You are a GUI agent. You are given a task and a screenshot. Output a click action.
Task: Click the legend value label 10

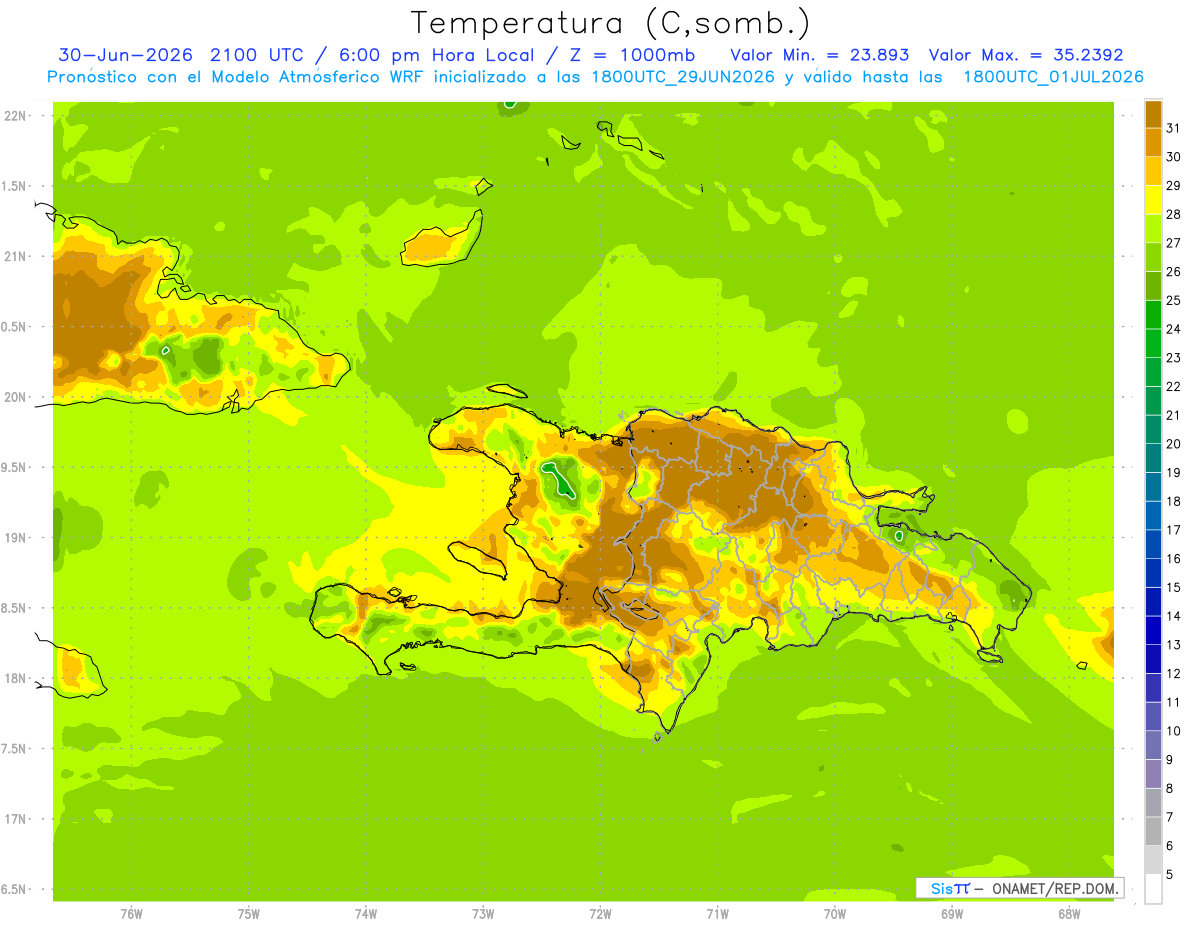pyautogui.click(x=1174, y=731)
